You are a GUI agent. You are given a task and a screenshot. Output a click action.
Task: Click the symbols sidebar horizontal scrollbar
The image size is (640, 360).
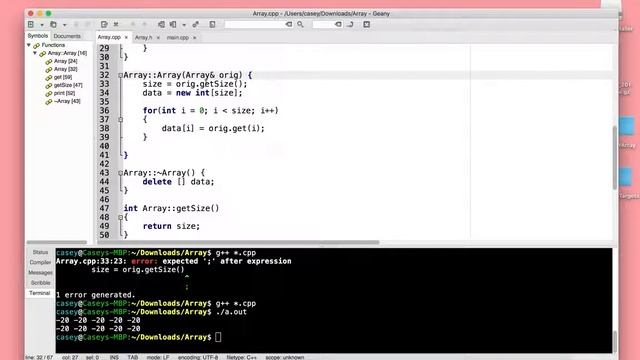(x=57, y=242)
